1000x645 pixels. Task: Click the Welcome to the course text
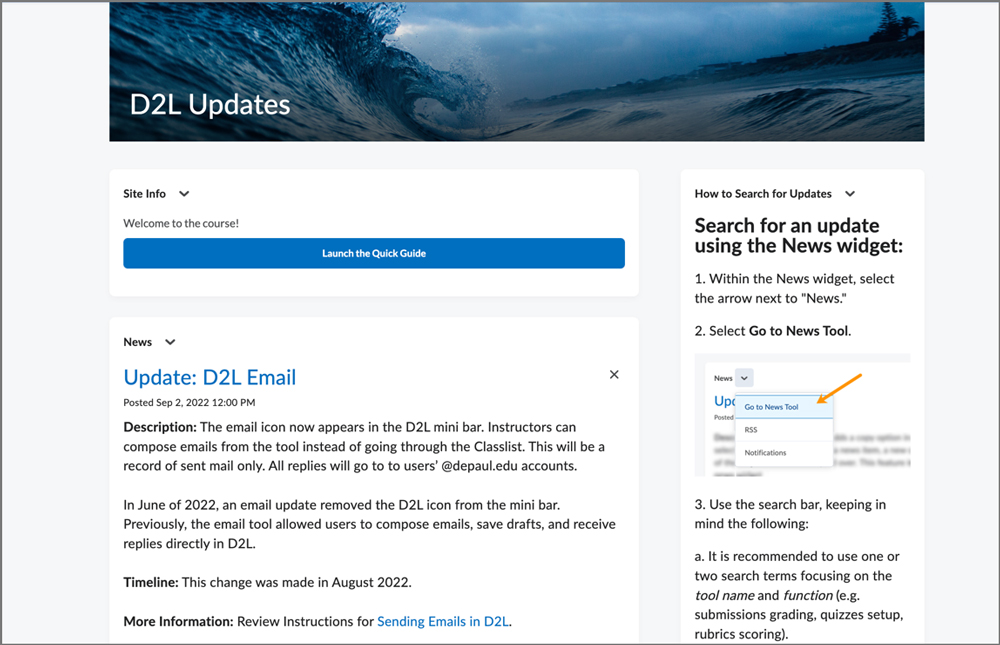181,223
